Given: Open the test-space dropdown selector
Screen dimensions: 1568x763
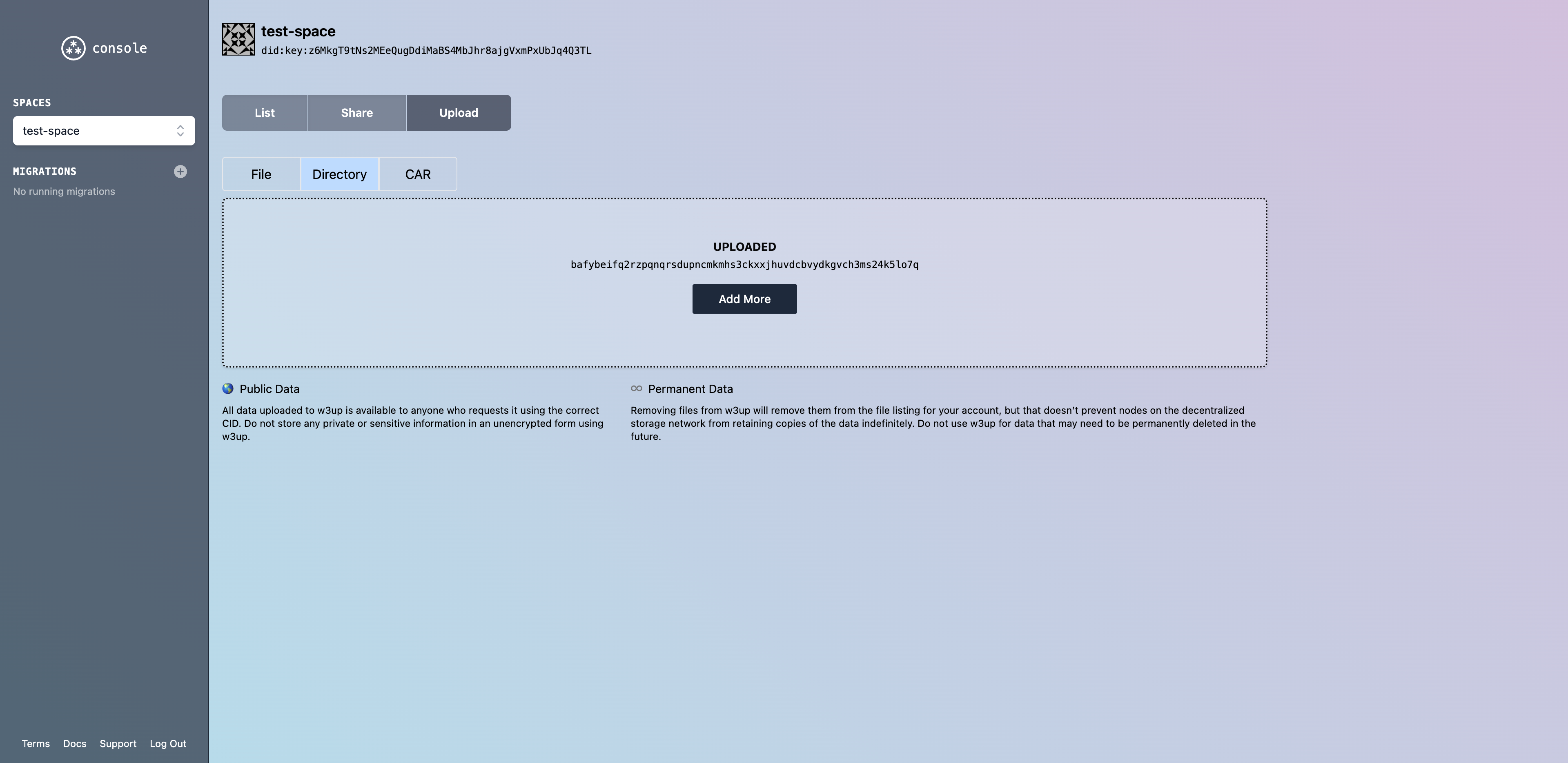Looking at the screenshot, I should pyautogui.click(x=104, y=130).
